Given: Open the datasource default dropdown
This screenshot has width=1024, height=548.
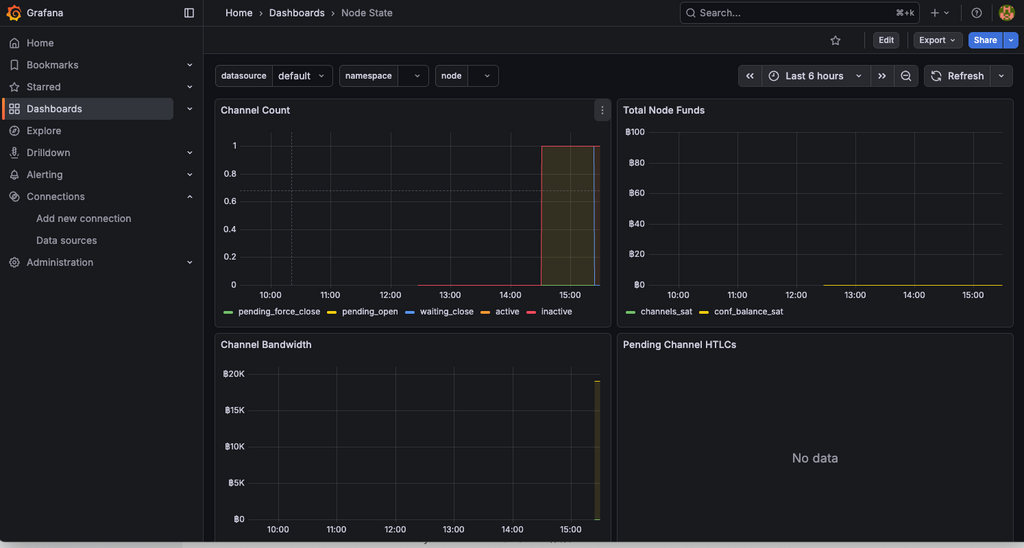Looking at the screenshot, I should [x=301, y=76].
